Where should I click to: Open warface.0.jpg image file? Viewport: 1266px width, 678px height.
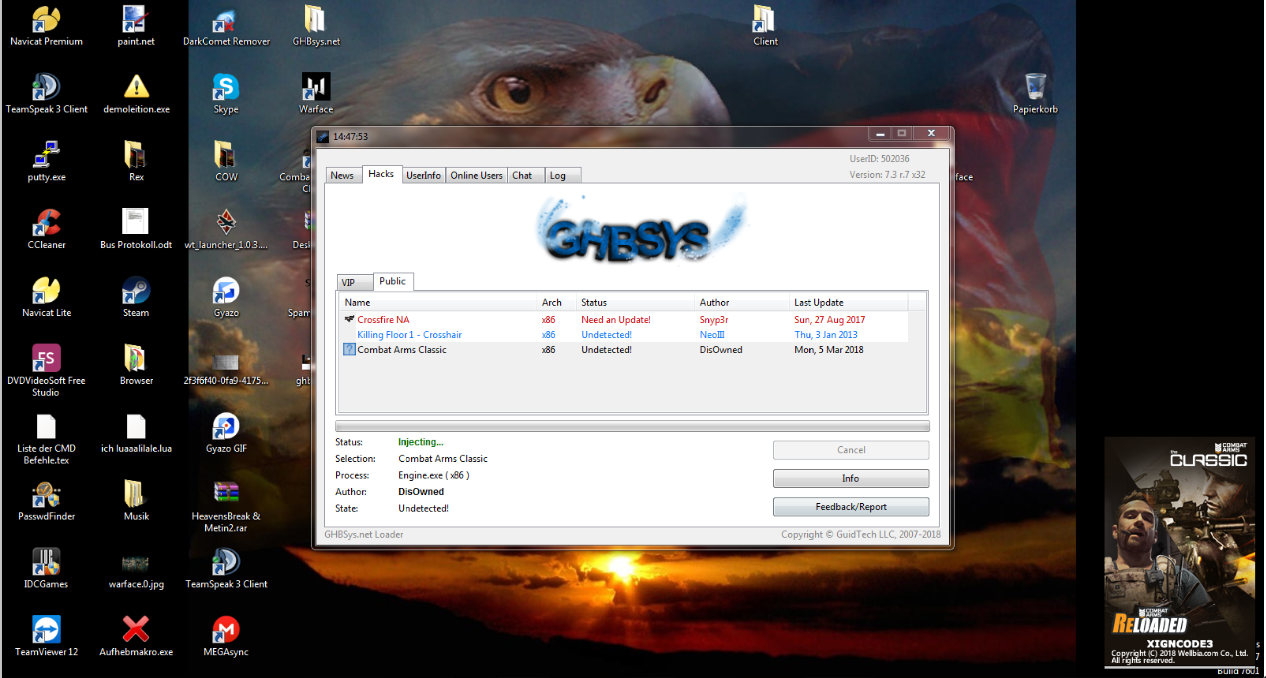click(x=136, y=569)
